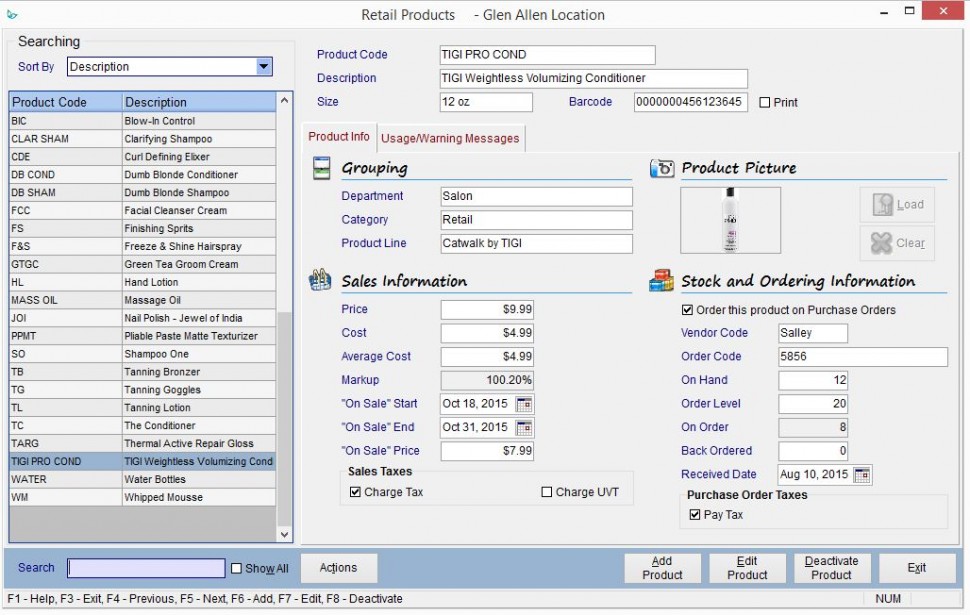Click the Stock and Ordering Information icon
970x615 pixels.
(x=661, y=281)
